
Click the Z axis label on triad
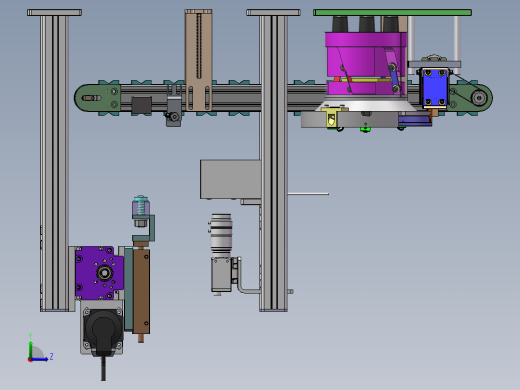click(x=51, y=357)
